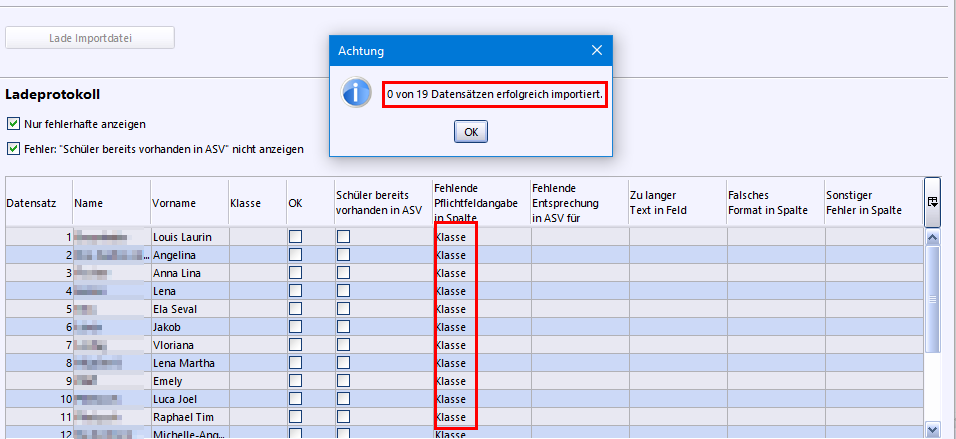Image resolution: width=956 pixels, height=439 pixels.
Task: Click the Lade Importdatei button
Action: 90,38
